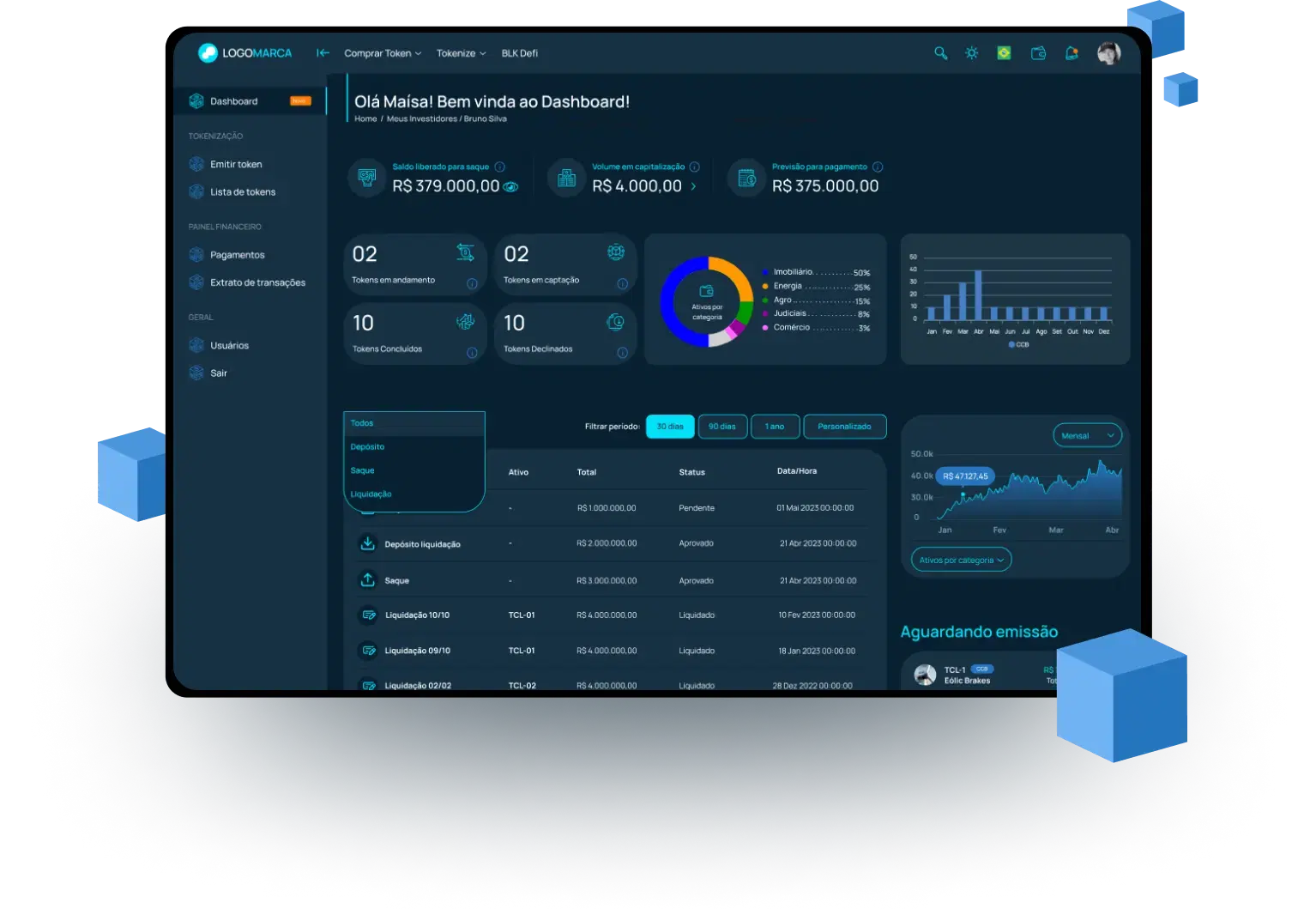Expand the Ativos por categoria dropdown
Image resolution: width=1316 pixels, height=921 pixels.
[x=960, y=559]
